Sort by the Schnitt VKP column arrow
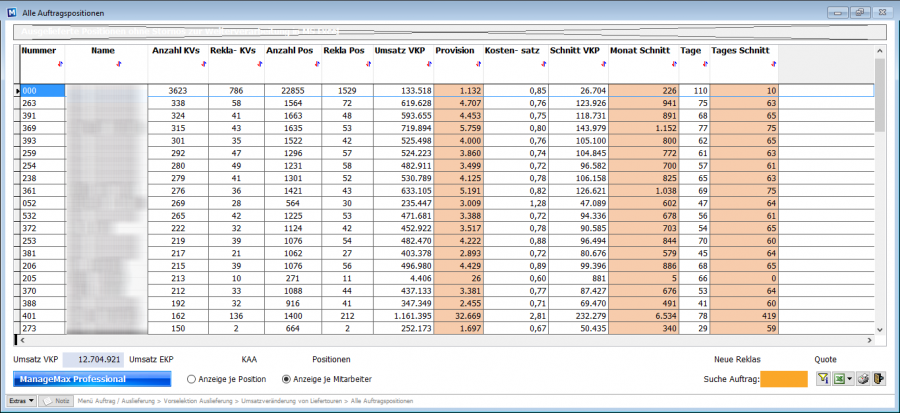 click(x=603, y=64)
